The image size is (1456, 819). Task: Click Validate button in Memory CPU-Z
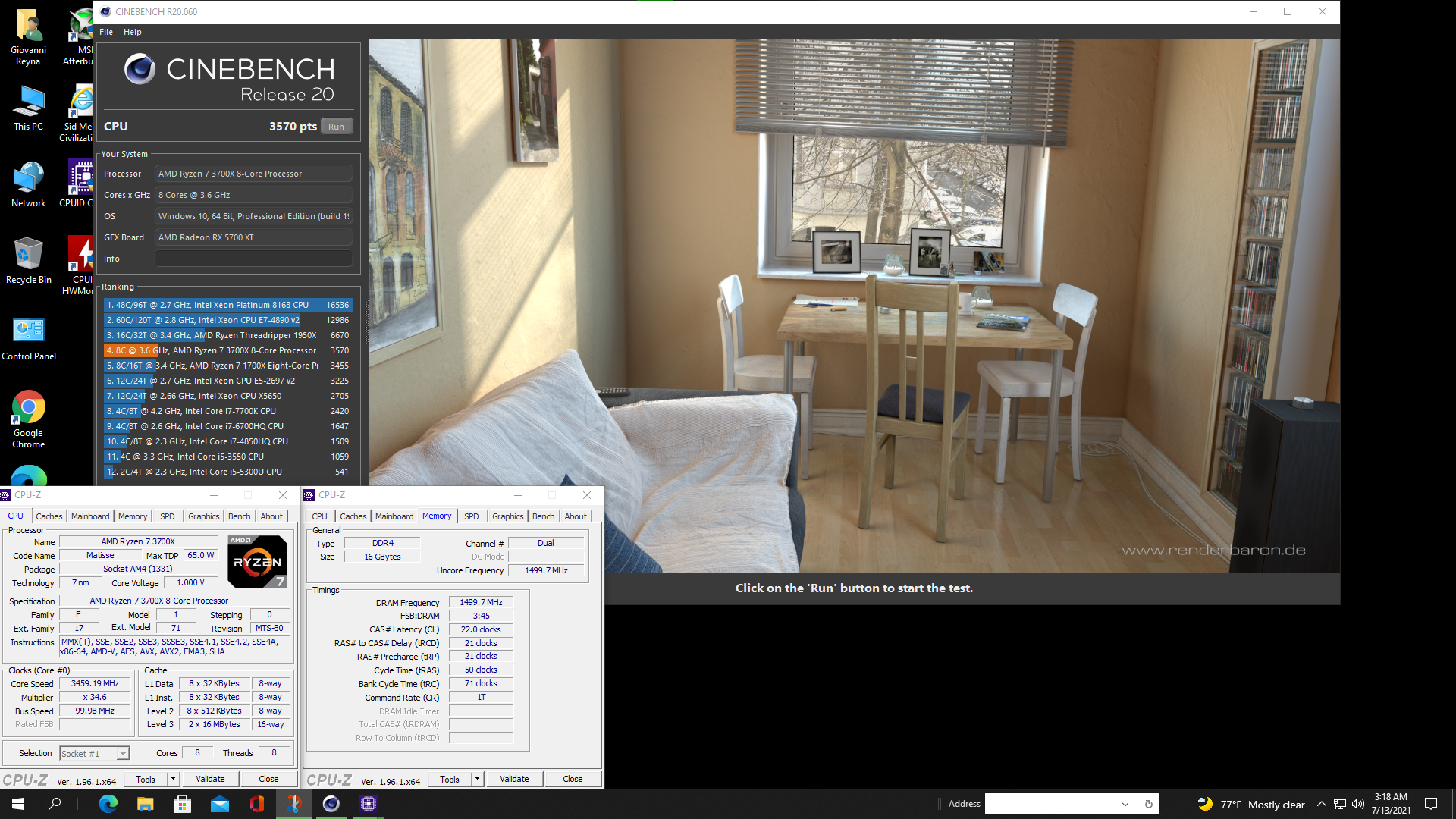click(x=514, y=779)
